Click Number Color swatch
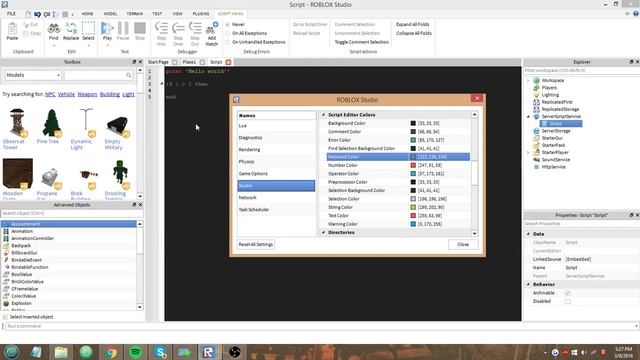The width and height of the screenshot is (640, 360). [x=413, y=165]
